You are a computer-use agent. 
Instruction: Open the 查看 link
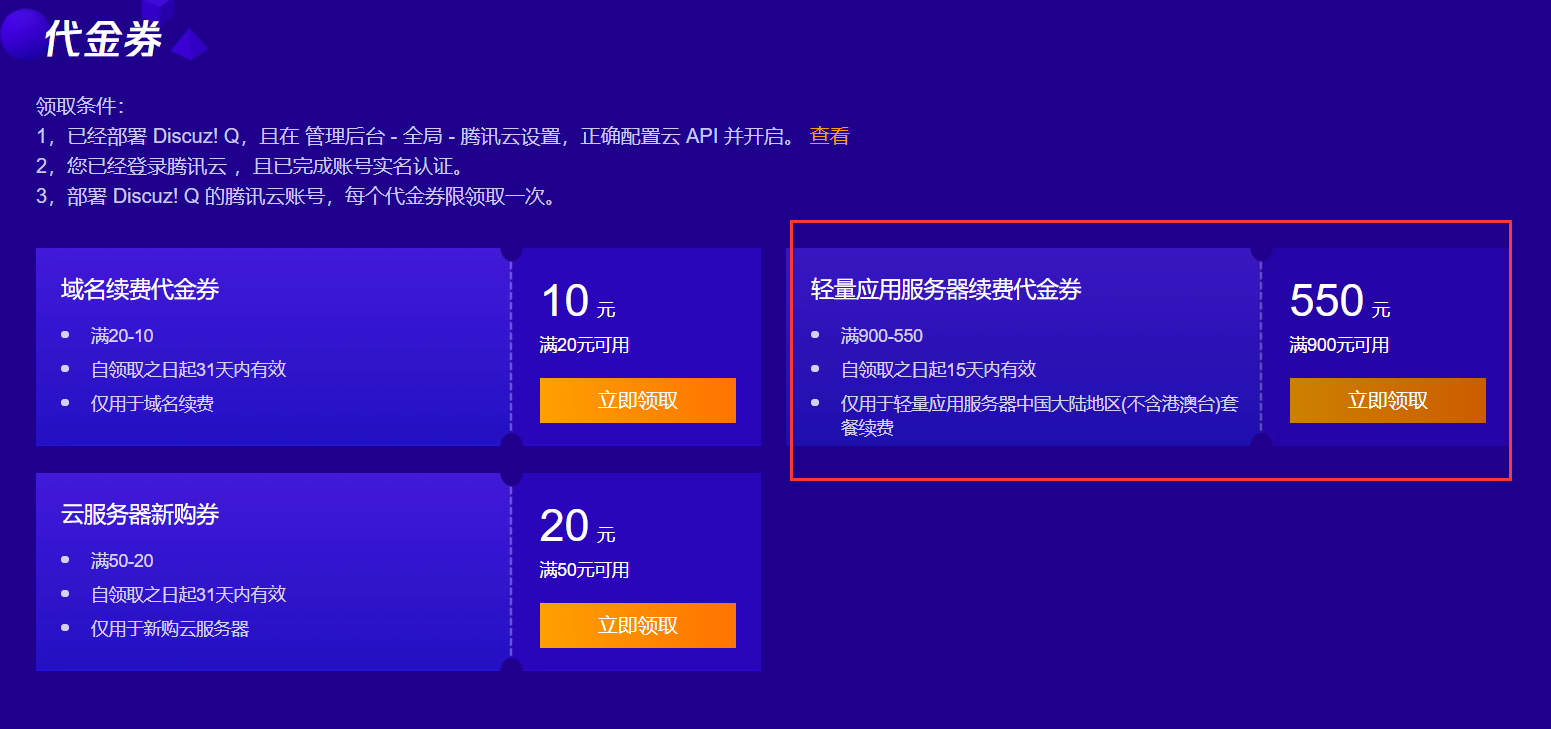click(x=829, y=136)
